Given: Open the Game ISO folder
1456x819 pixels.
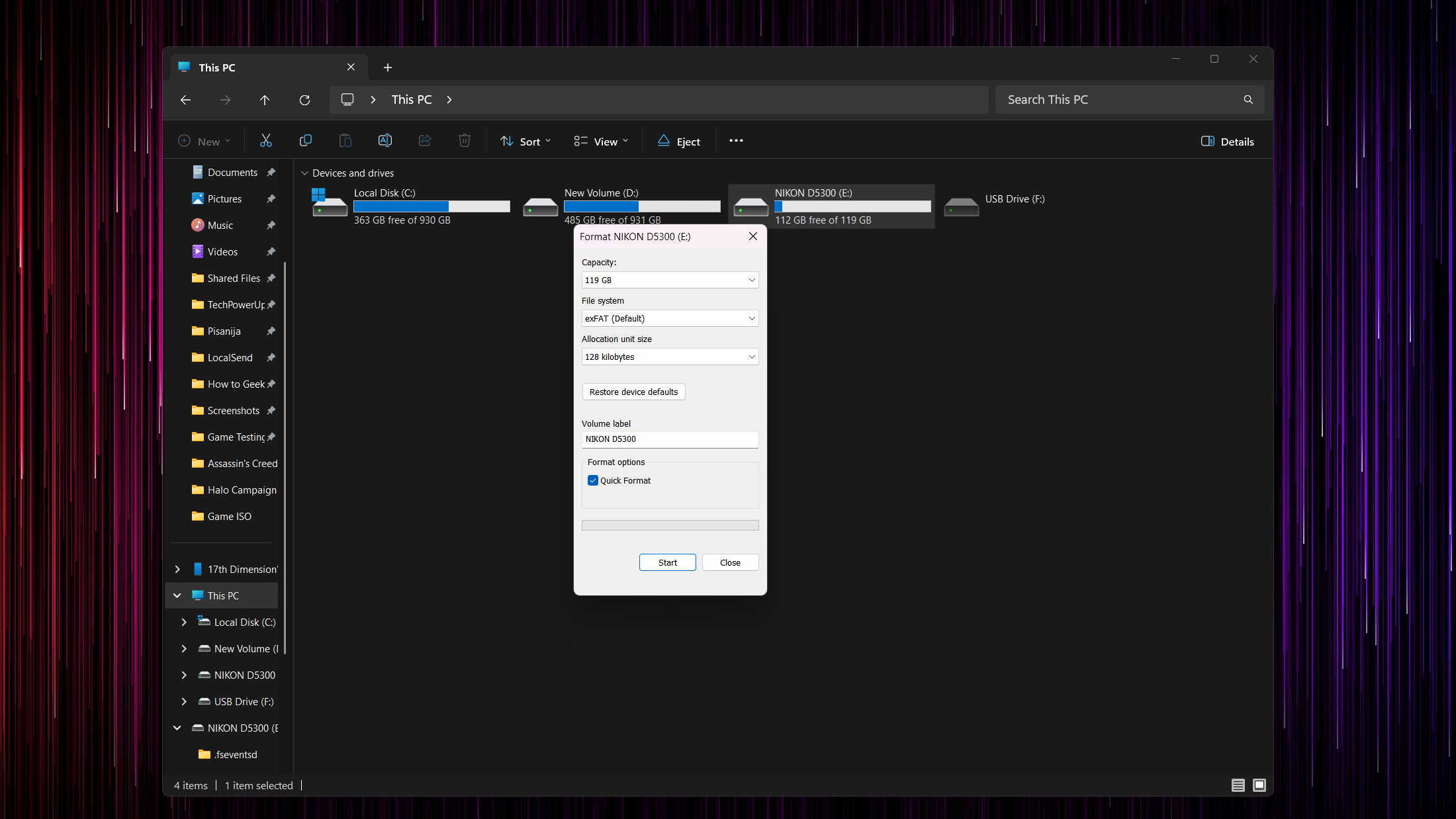Looking at the screenshot, I should (x=222, y=517).
